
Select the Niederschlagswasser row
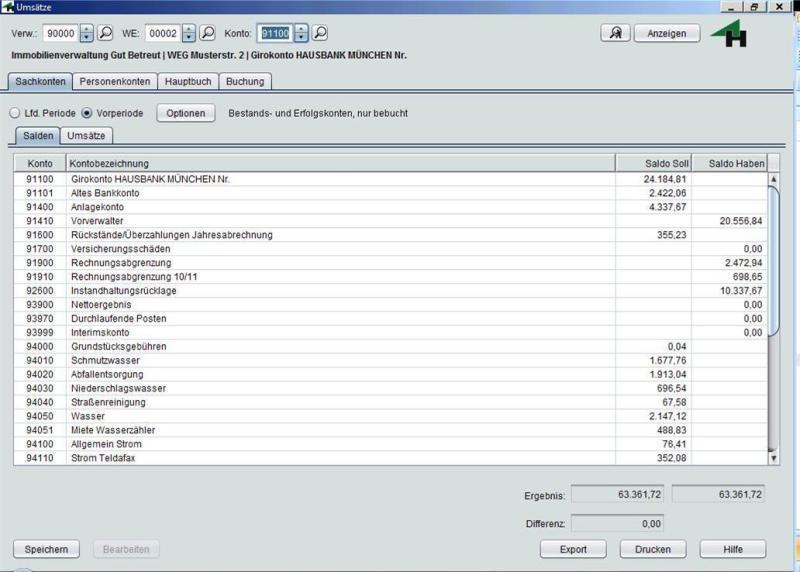point(390,388)
